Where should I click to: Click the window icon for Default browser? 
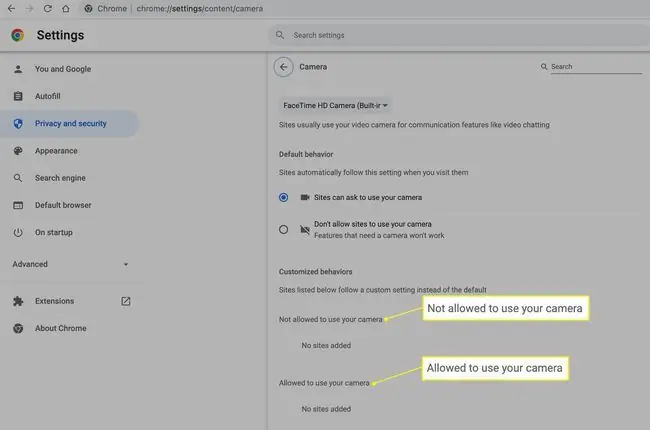pos(18,205)
